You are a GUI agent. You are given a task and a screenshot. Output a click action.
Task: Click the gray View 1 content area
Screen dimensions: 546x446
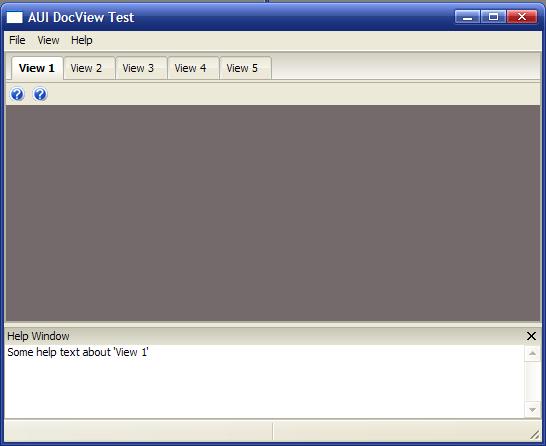pos(273,213)
